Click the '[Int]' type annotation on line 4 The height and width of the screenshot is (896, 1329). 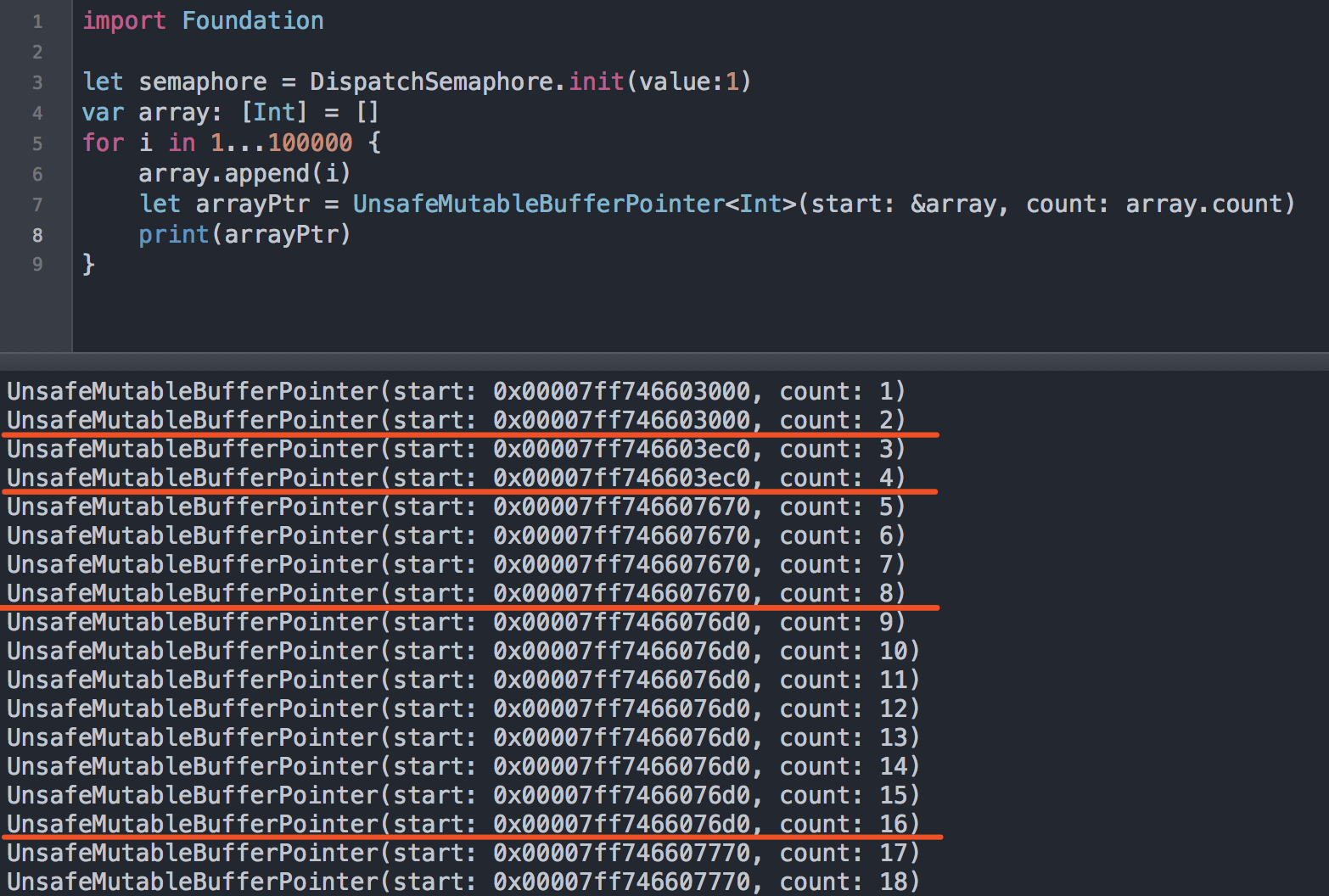(273, 112)
